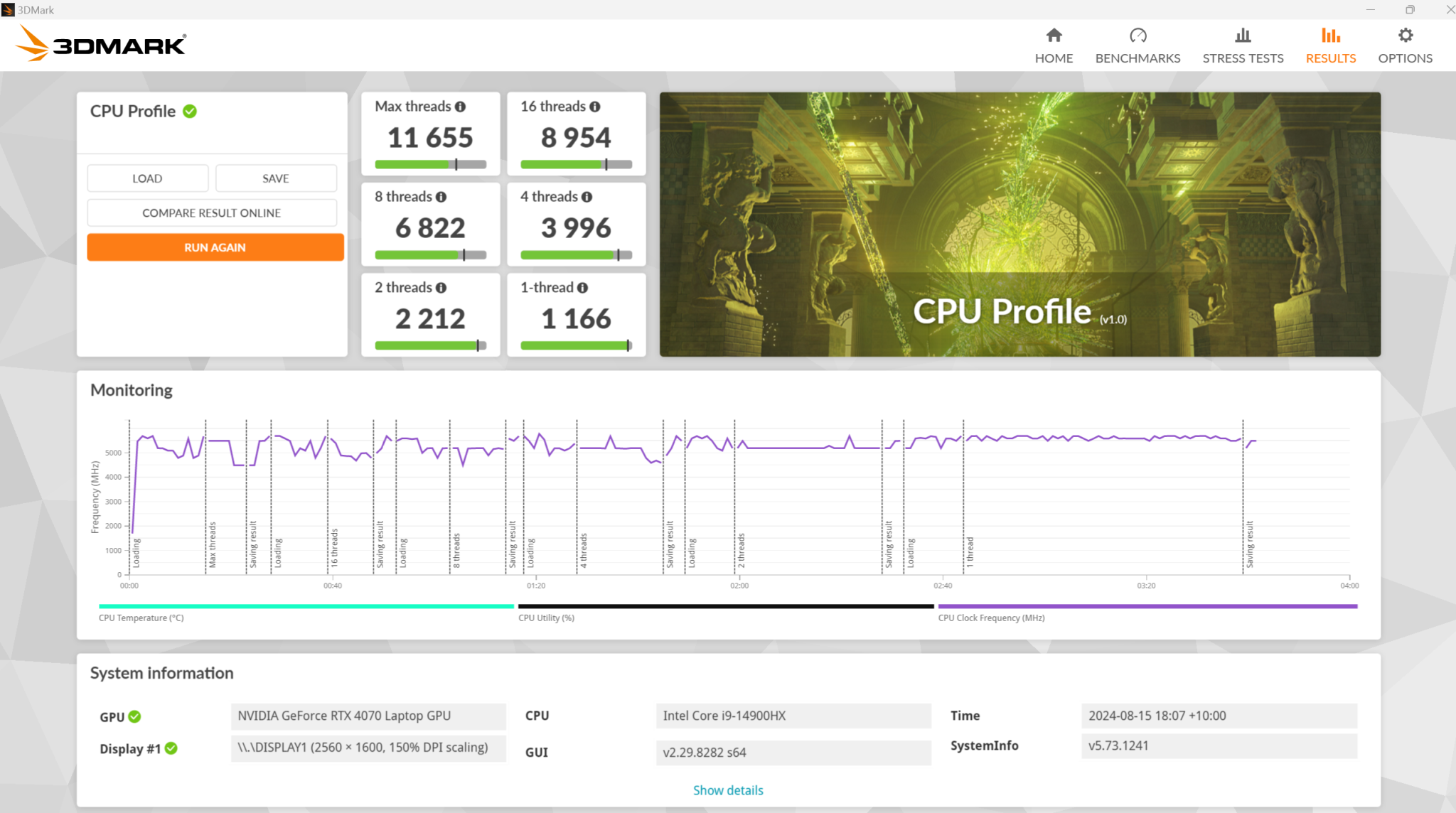Image resolution: width=1456 pixels, height=813 pixels.
Task: Click the 4 threads info icon
Action: pos(585,196)
